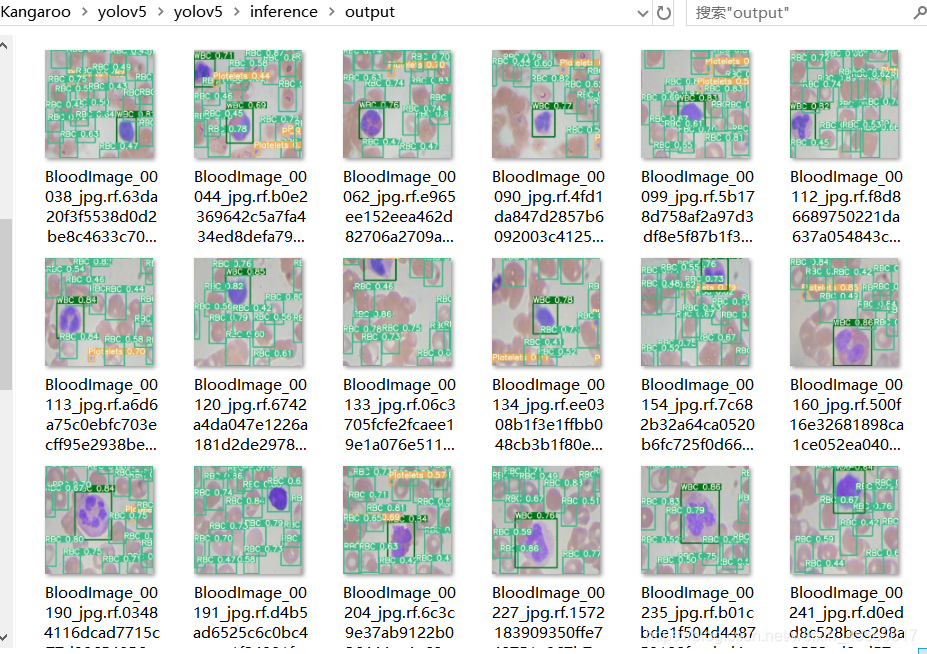Pick the BloodImage_00090 file thumbnail
Image resolution: width=927 pixels, height=654 pixels.
point(547,104)
